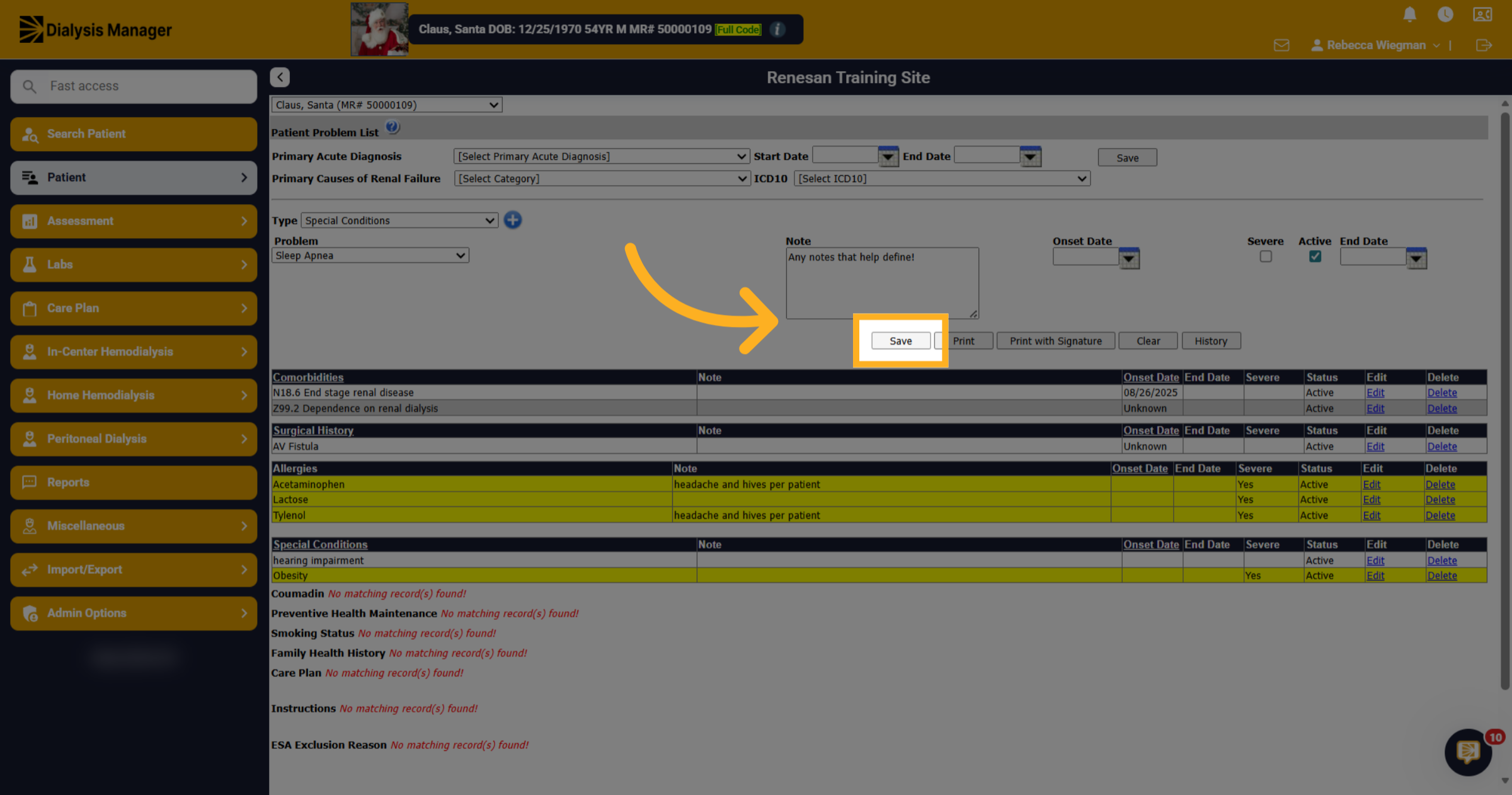Uncheck the Active checkbox

point(1315,256)
